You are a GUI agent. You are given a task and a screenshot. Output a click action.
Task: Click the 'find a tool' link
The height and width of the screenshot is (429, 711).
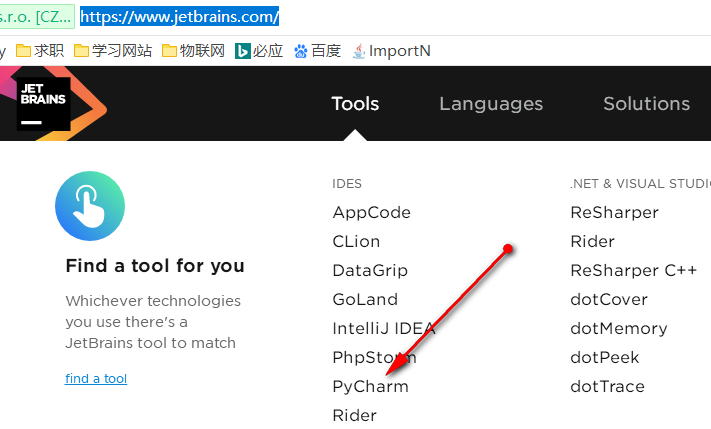(96, 379)
